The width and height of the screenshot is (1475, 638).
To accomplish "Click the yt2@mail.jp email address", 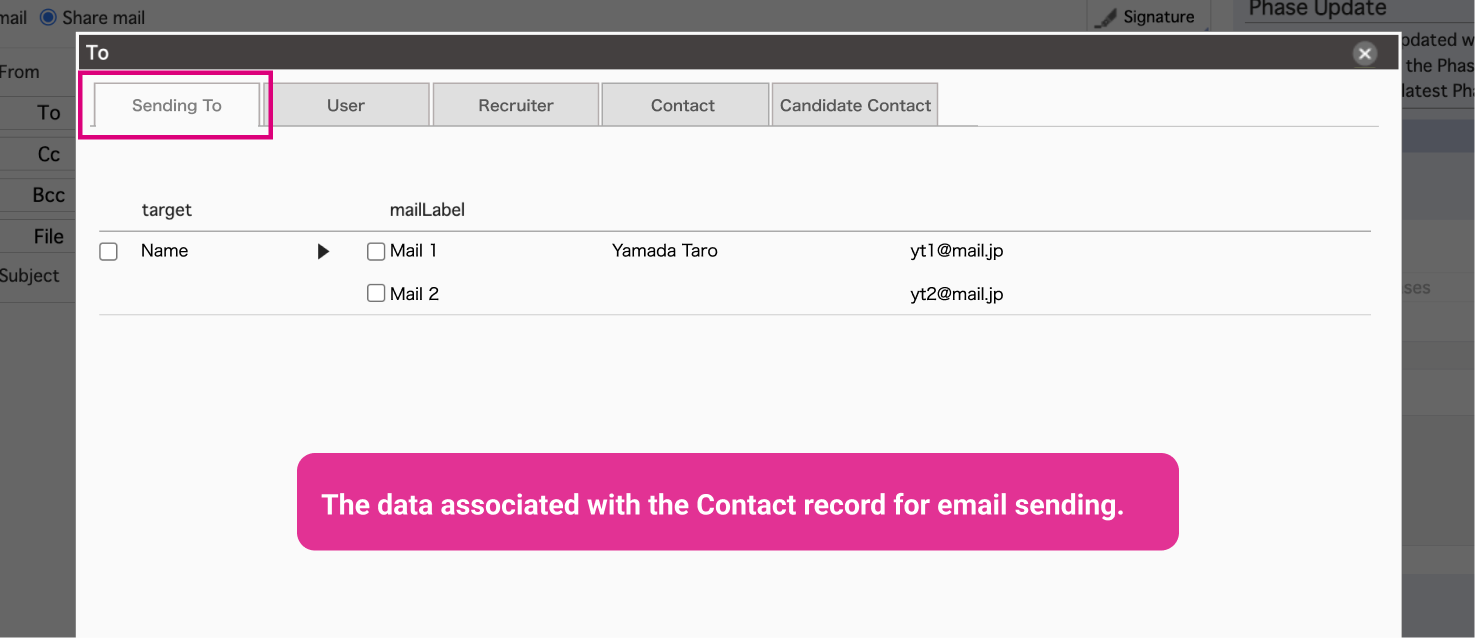I will (956, 294).
